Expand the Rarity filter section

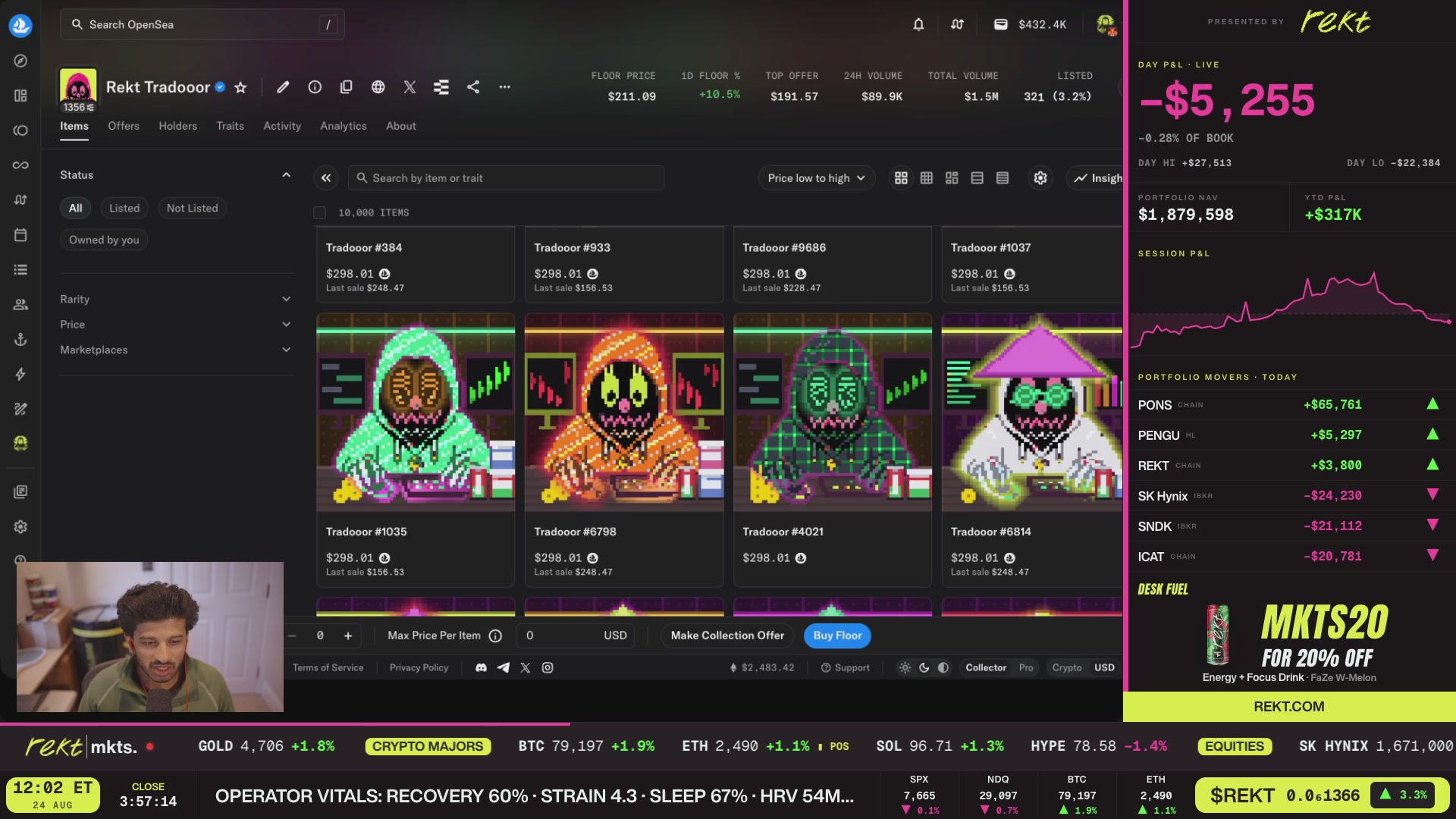[x=176, y=300]
